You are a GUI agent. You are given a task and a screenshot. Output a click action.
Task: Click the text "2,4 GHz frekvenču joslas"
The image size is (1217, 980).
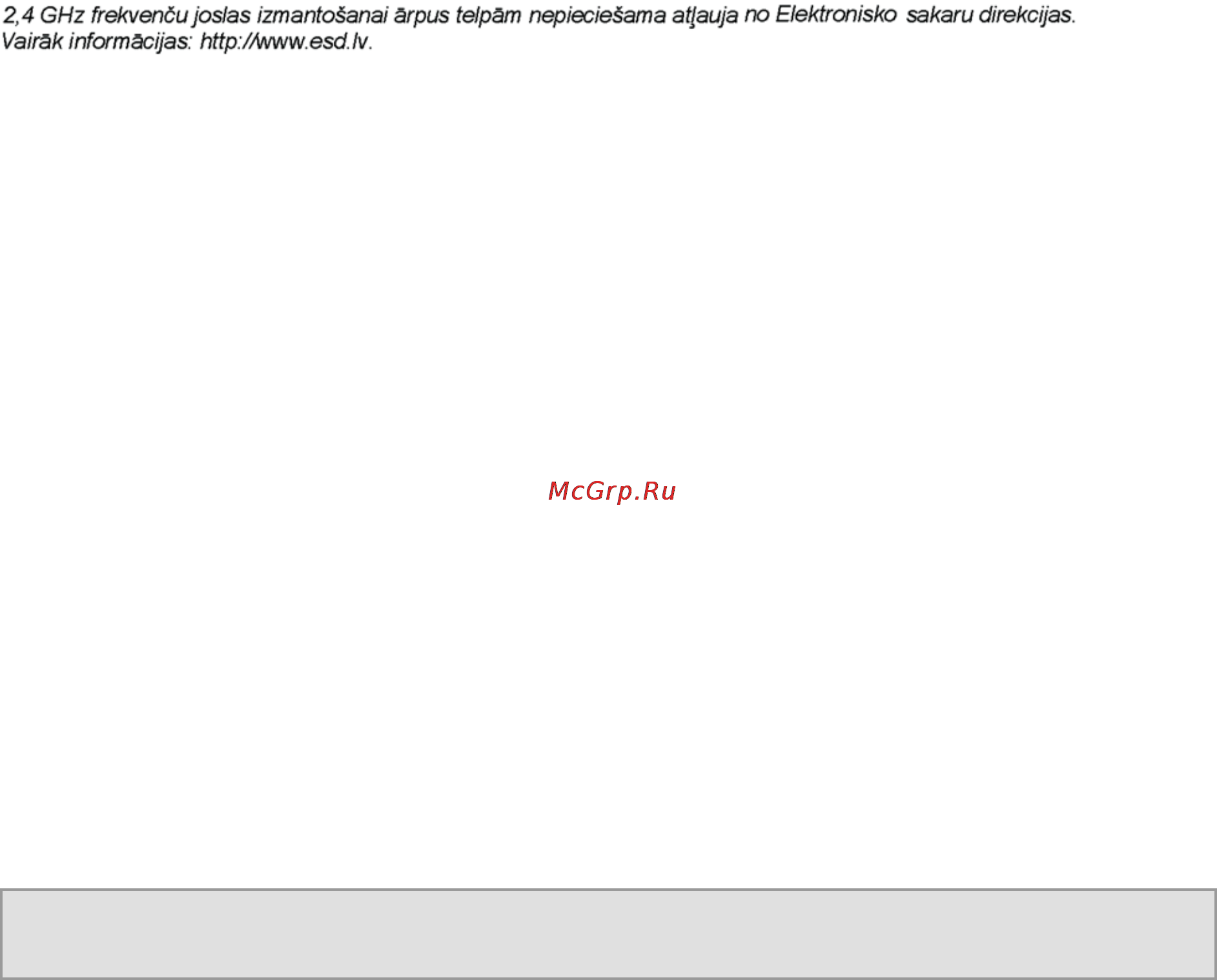click(127, 15)
